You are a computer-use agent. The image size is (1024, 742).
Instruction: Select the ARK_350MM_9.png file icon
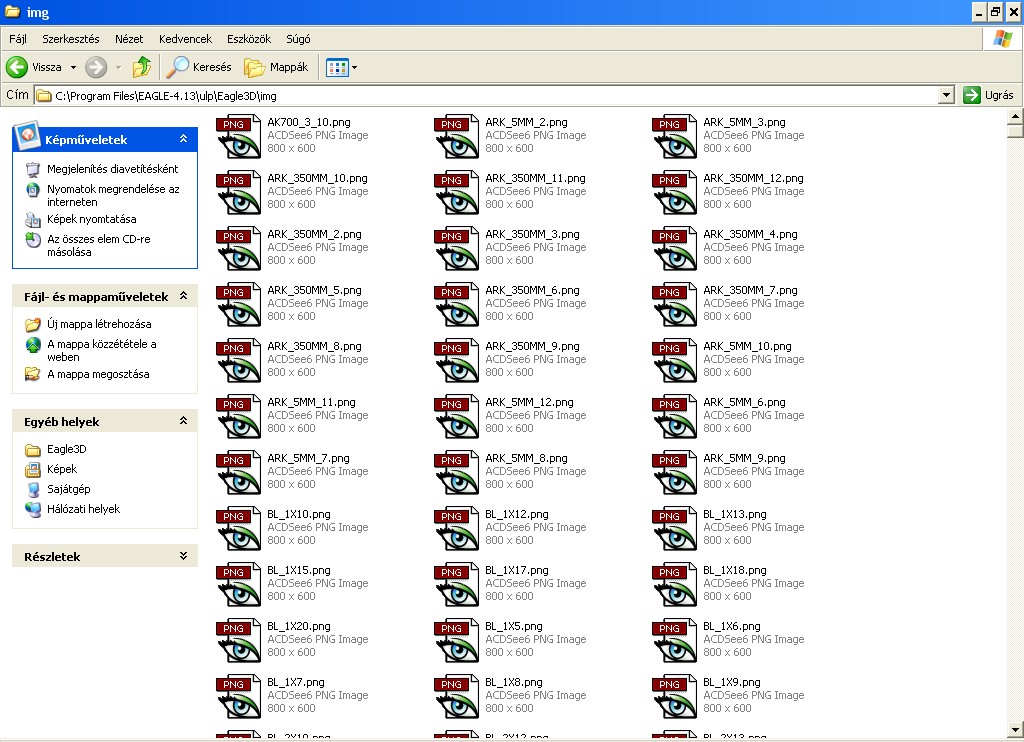[x=456, y=361]
